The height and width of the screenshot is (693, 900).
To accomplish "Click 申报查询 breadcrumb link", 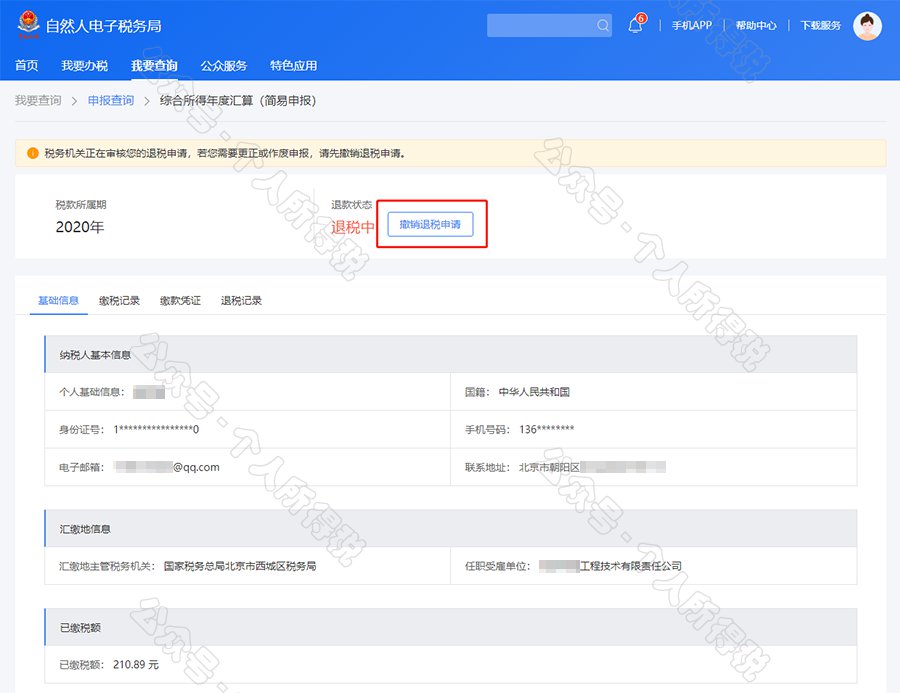I will click(110, 101).
